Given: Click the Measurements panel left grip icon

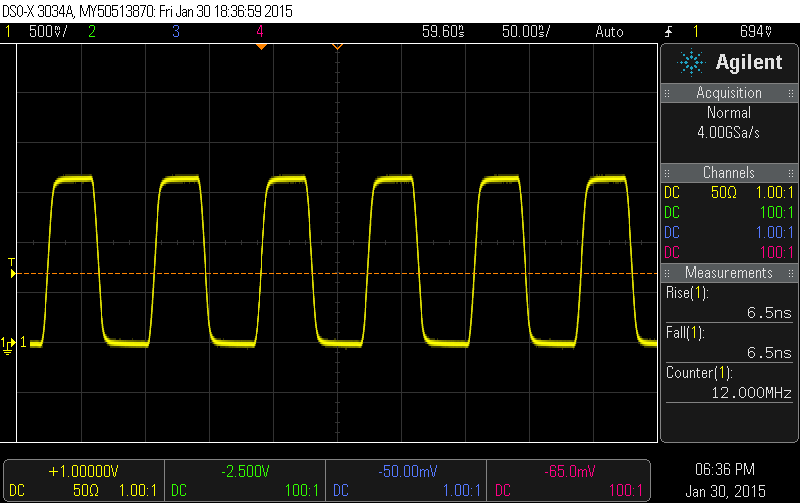Looking at the screenshot, I should click(667, 273).
